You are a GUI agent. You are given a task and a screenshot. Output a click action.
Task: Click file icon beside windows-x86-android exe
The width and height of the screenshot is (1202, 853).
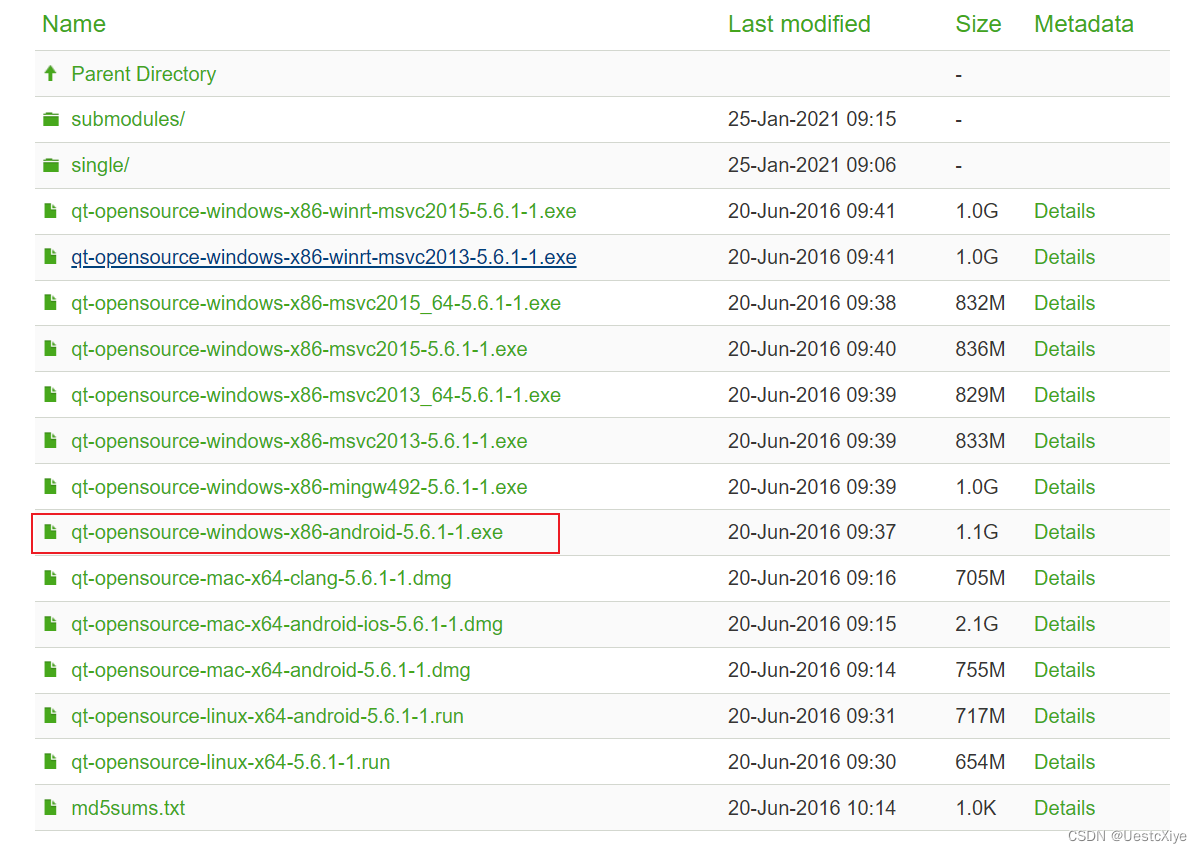click(x=50, y=532)
